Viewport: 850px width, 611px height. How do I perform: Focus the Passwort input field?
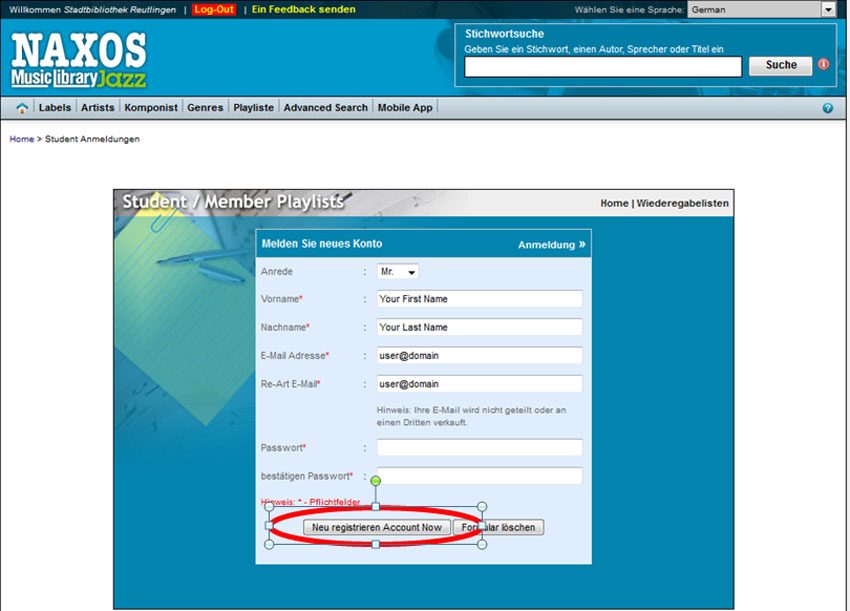pos(479,448)
